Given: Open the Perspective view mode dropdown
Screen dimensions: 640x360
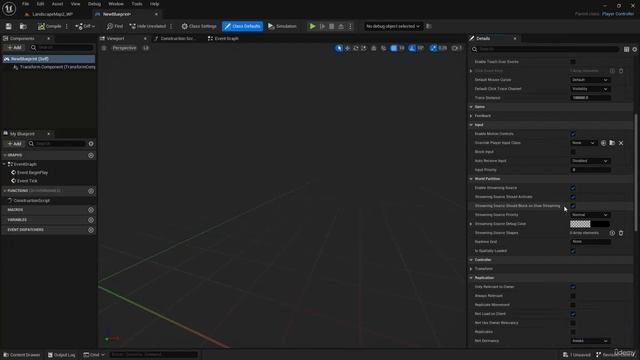Looking at the screenshot, I should [124, 48].
